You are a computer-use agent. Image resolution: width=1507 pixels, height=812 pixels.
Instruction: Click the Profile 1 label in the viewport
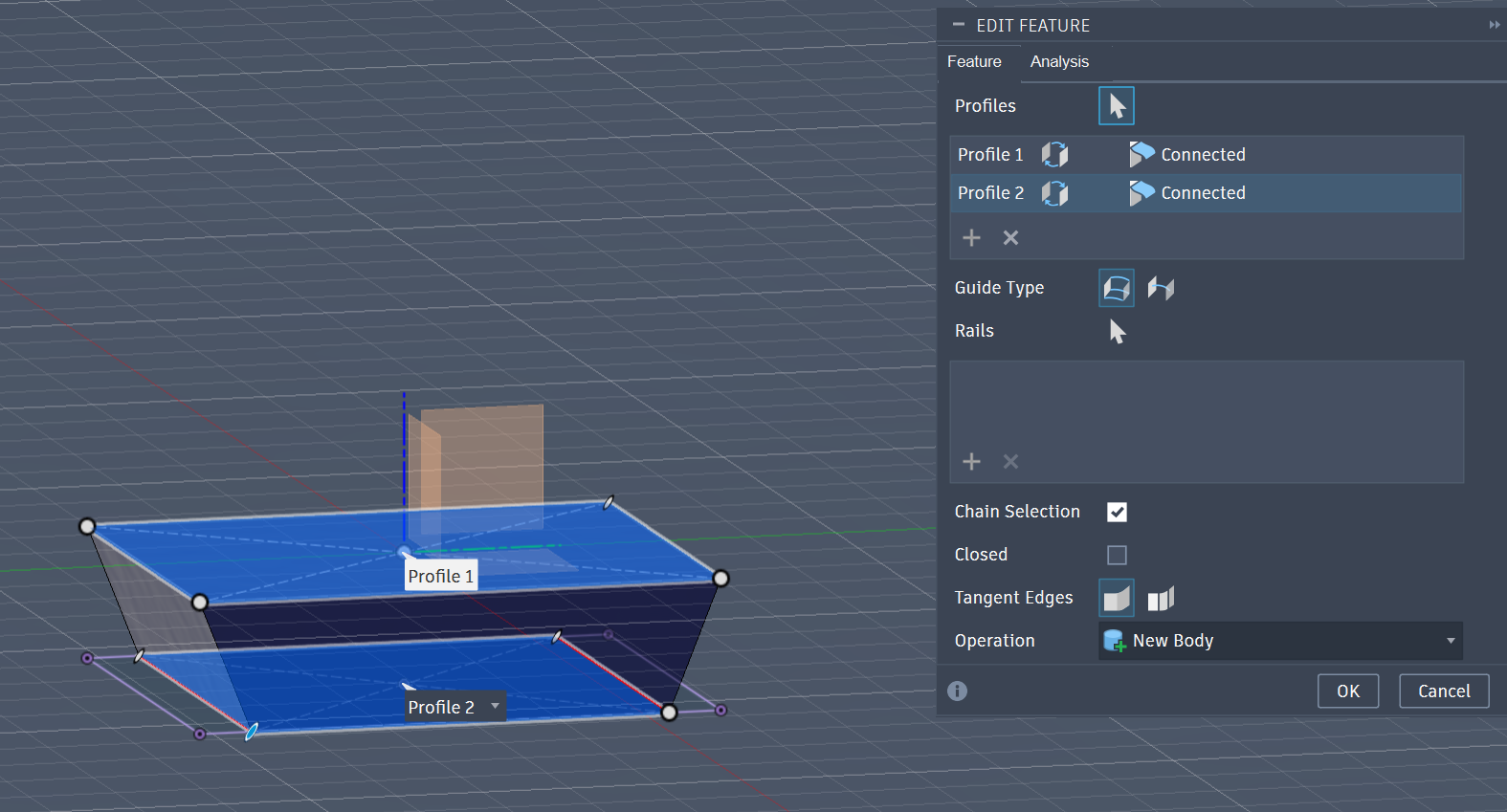(x=440, y=576)
